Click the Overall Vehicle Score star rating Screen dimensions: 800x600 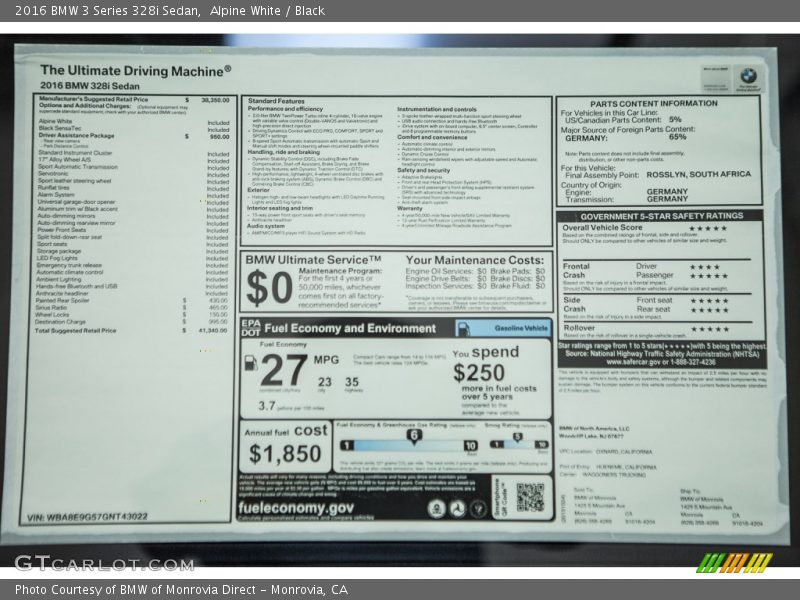(x=708, y=228)
